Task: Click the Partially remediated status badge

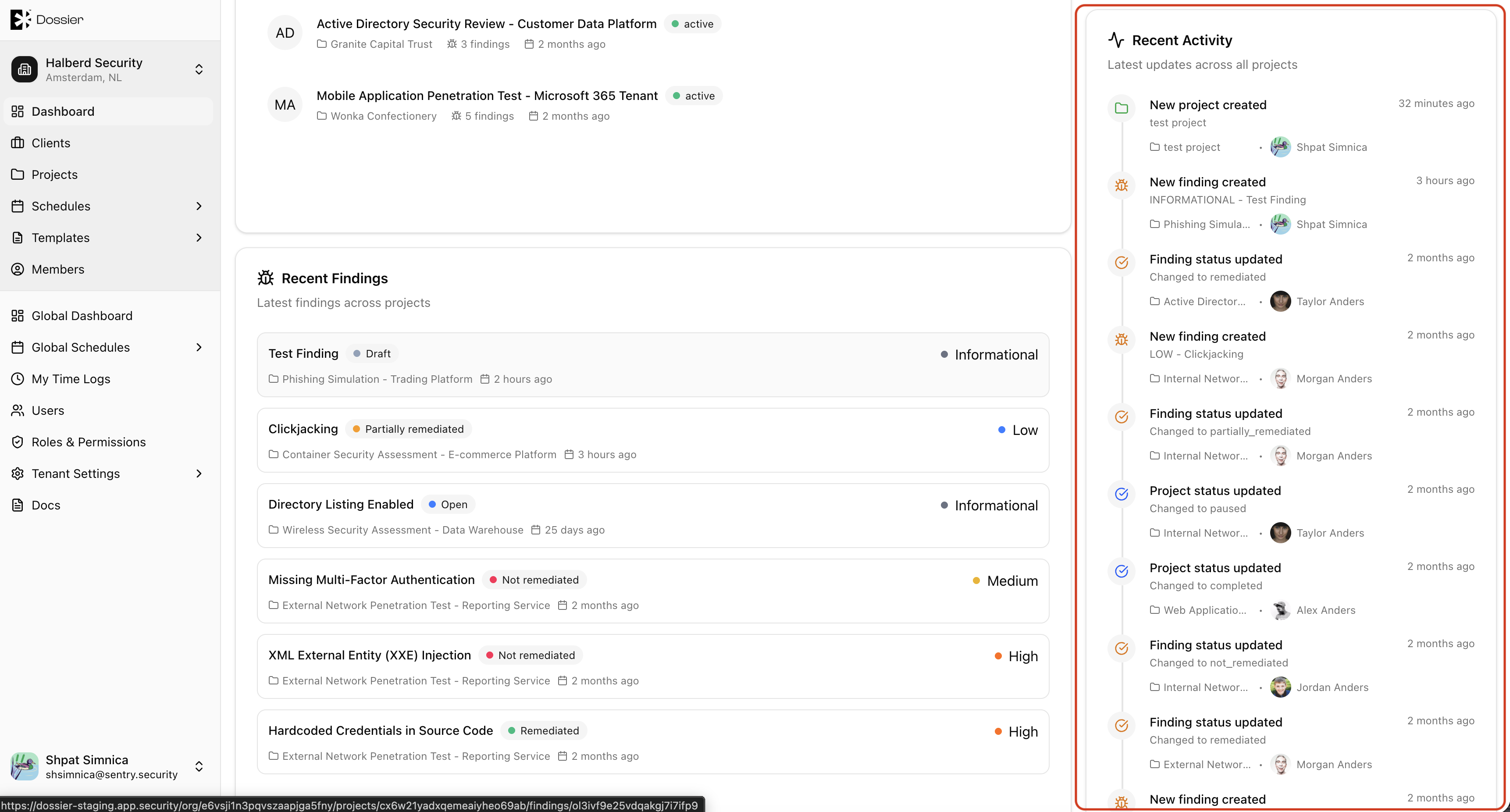Action: point(409,429)
